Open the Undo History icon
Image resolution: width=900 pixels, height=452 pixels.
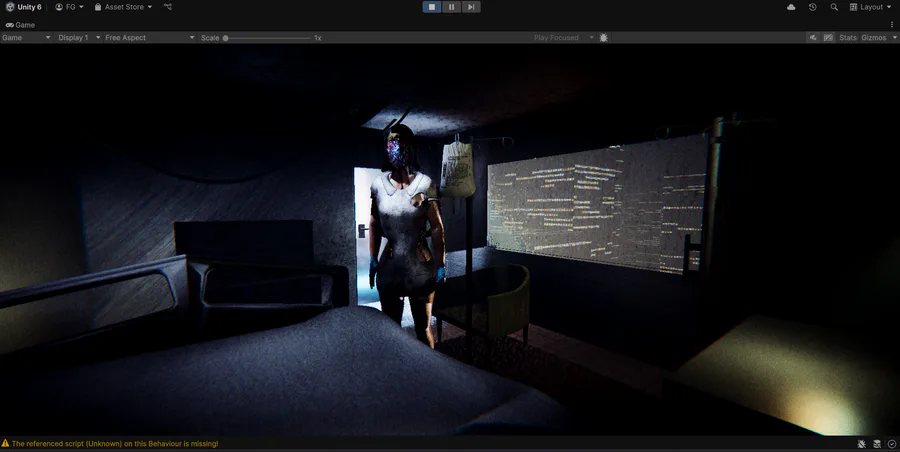pyautogui.click(x=813, y=7)
